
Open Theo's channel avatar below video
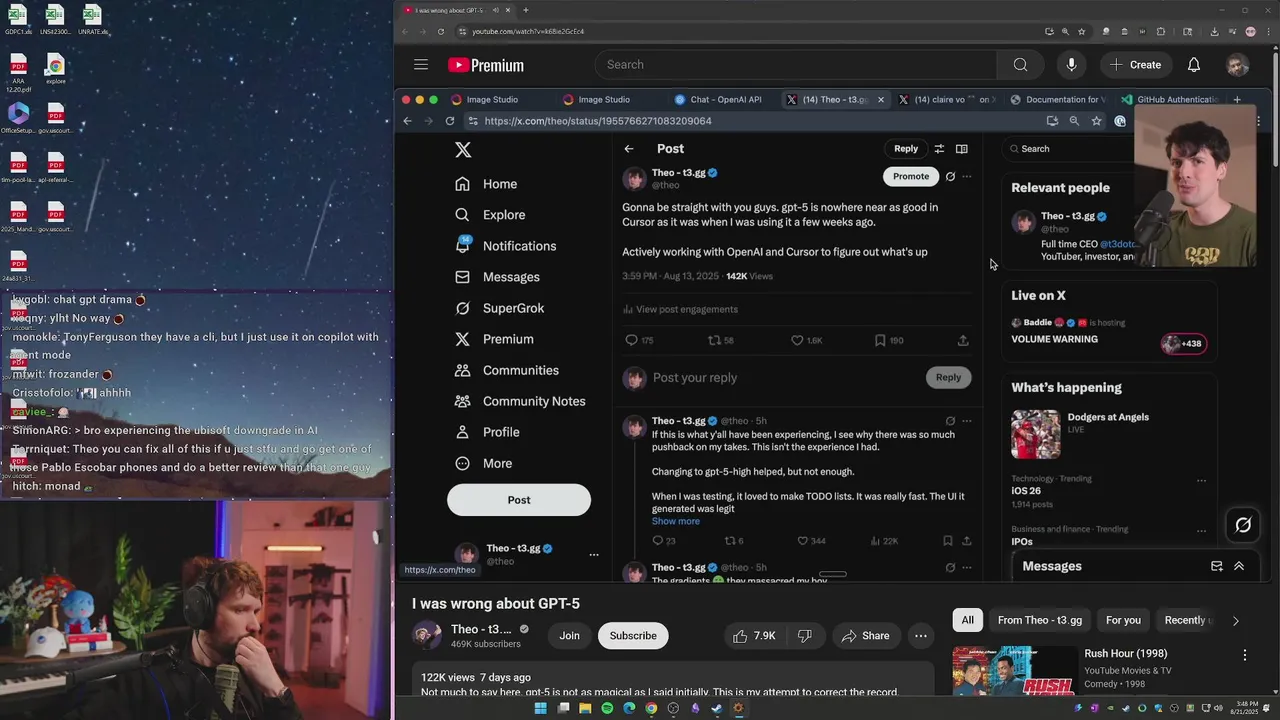(x=427, y=636)
